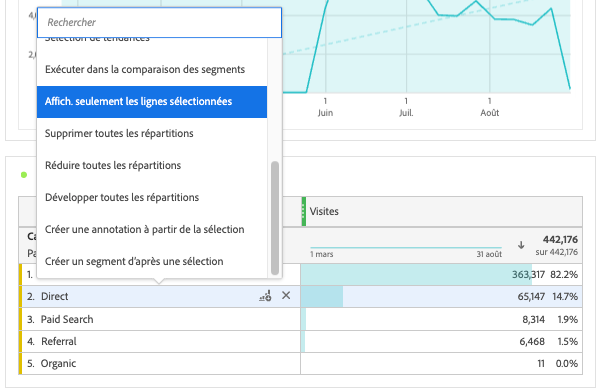Screen dimensions: 601x390
Task: Select the Referral row
Action: (159, 341)
